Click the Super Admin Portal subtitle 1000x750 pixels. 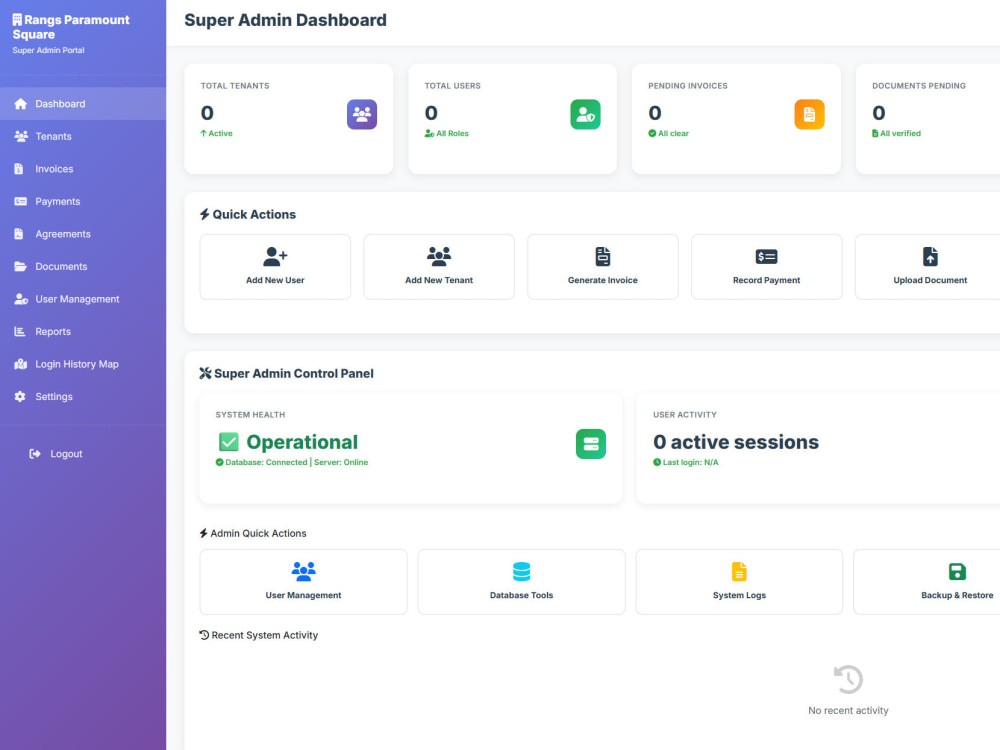click(48, 50)
